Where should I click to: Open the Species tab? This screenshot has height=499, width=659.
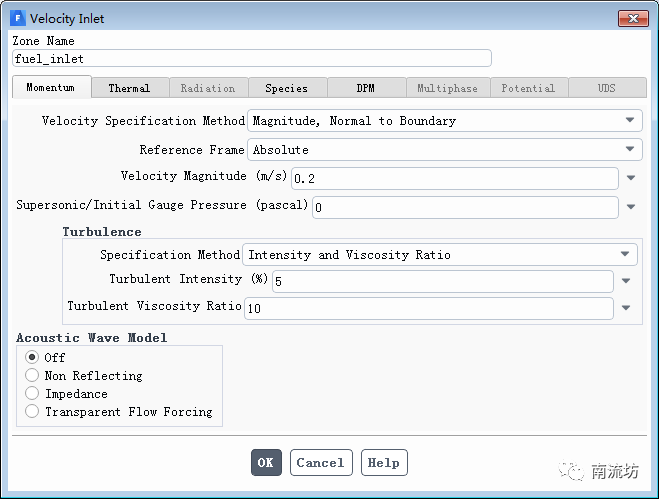287,88
